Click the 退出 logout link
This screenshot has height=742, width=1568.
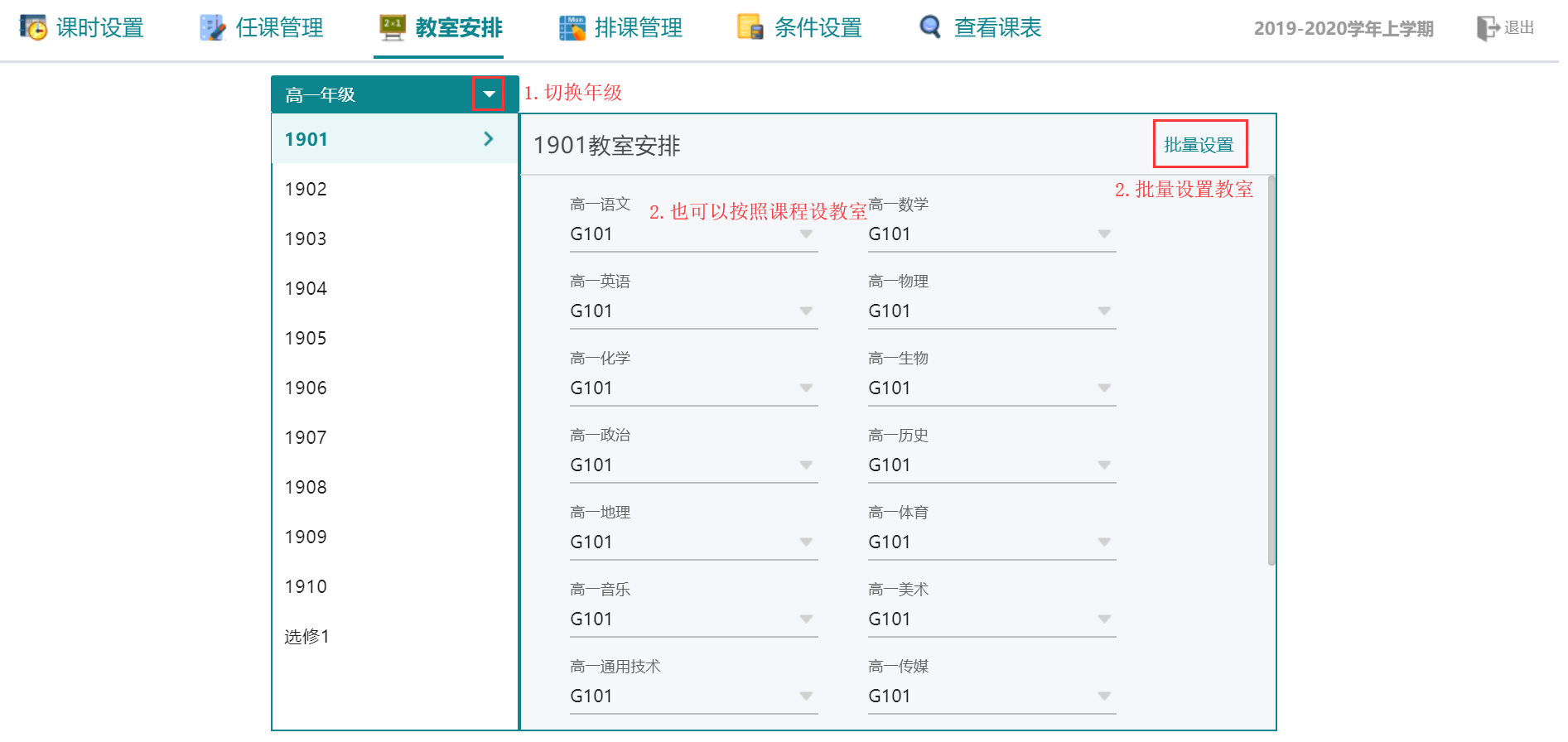pos(1505,28)
